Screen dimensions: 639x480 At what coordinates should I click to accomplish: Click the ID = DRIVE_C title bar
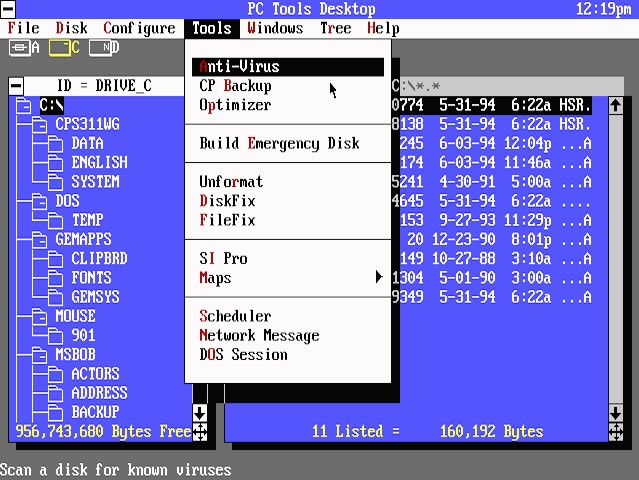(104, 86)
